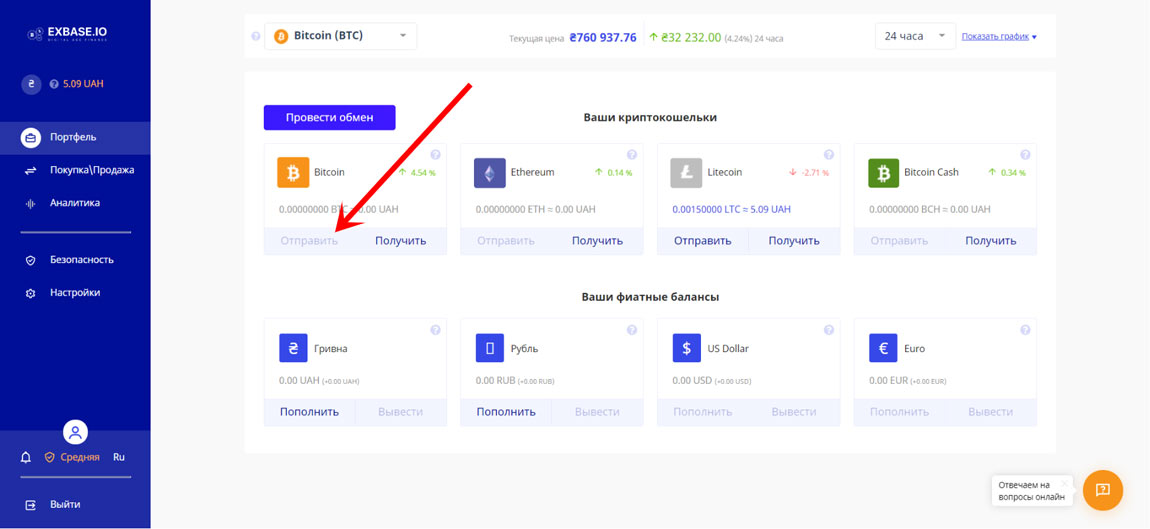Click the orange Bitcoin wallet icon

coord(293,172)
